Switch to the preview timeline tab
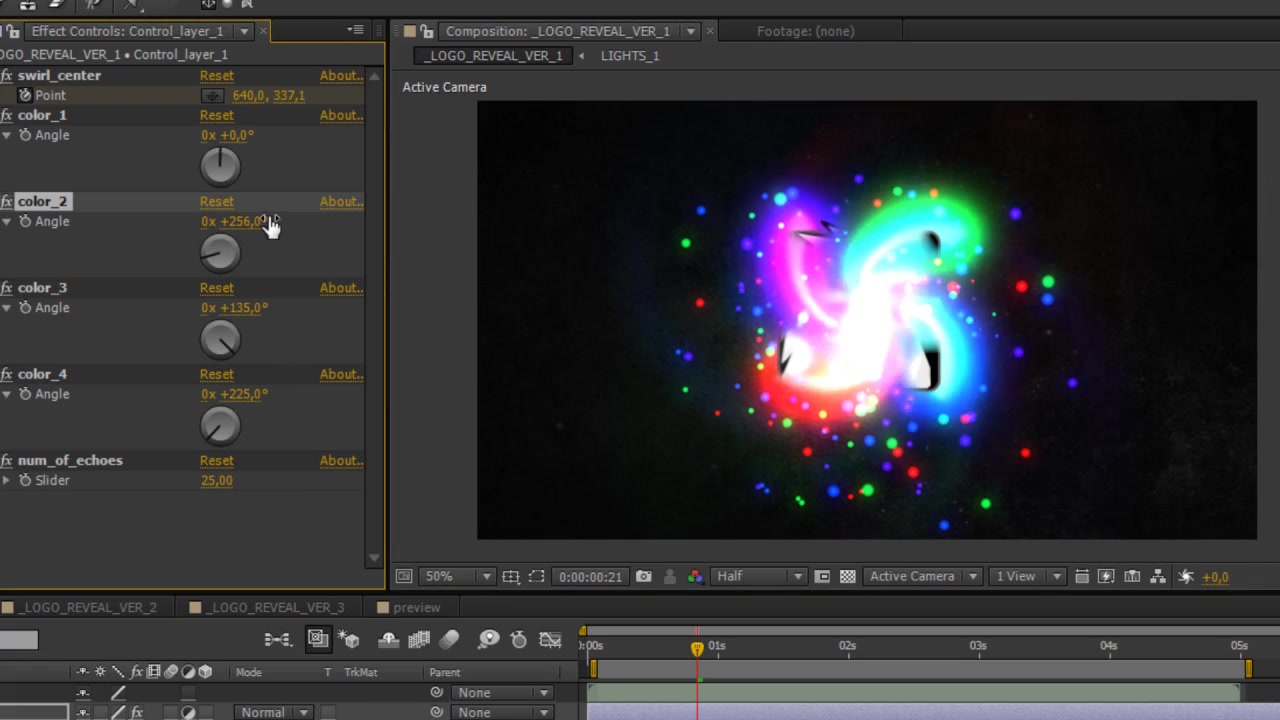1280x720 pixels. pyautogui.click(x=409, y=607)
